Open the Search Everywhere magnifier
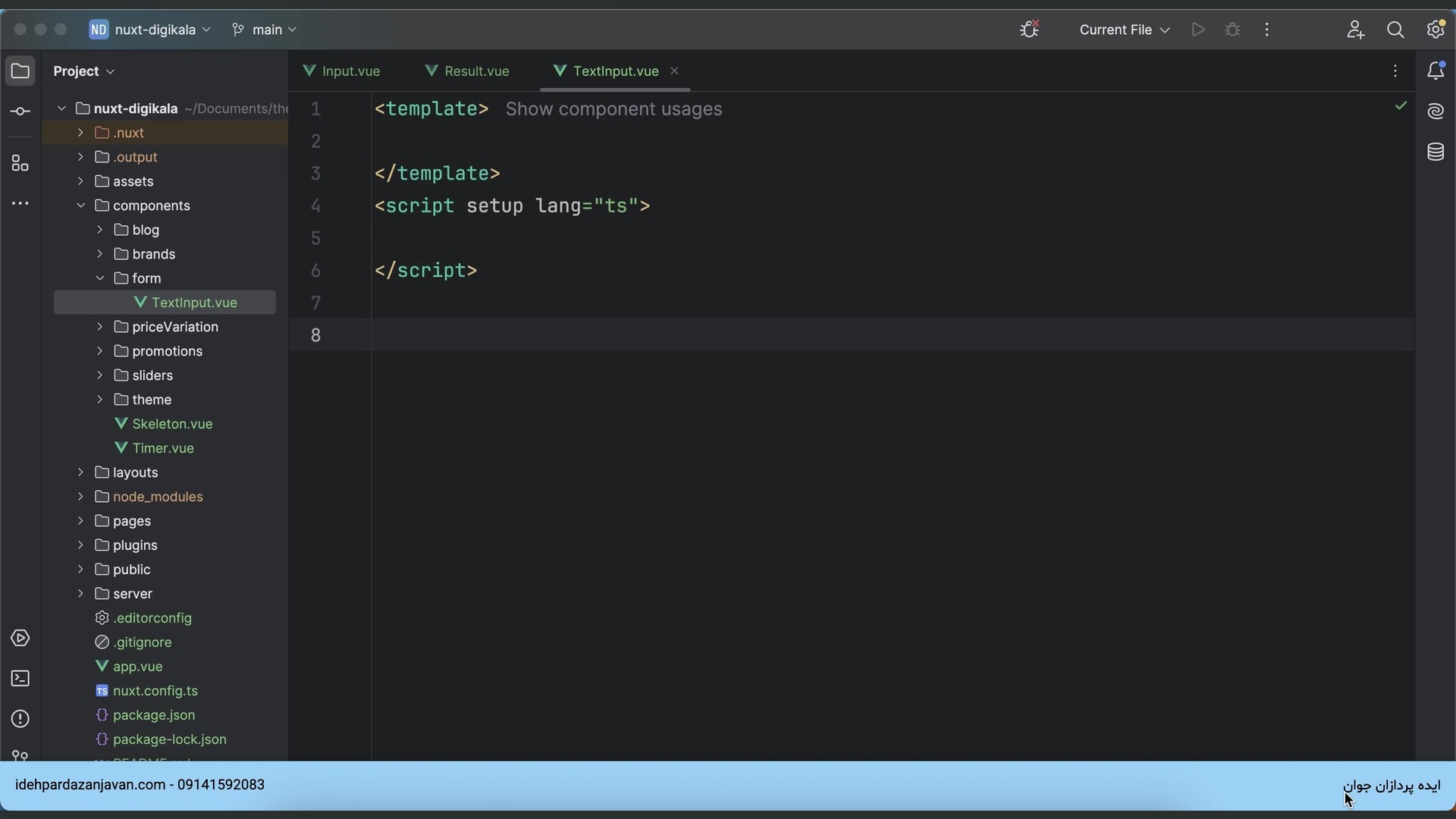This screenshot has width=1456, height=819. (1395, 30)
